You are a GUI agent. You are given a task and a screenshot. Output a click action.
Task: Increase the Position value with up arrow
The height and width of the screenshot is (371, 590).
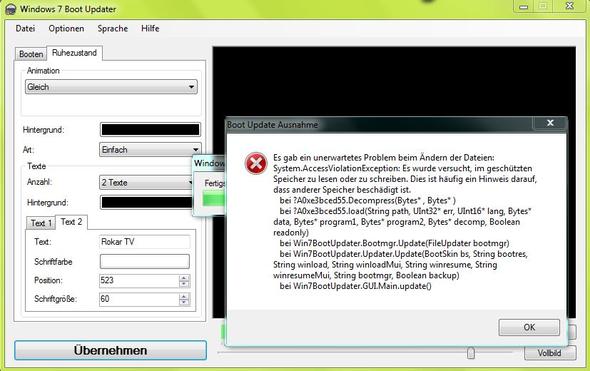(184, 278)
